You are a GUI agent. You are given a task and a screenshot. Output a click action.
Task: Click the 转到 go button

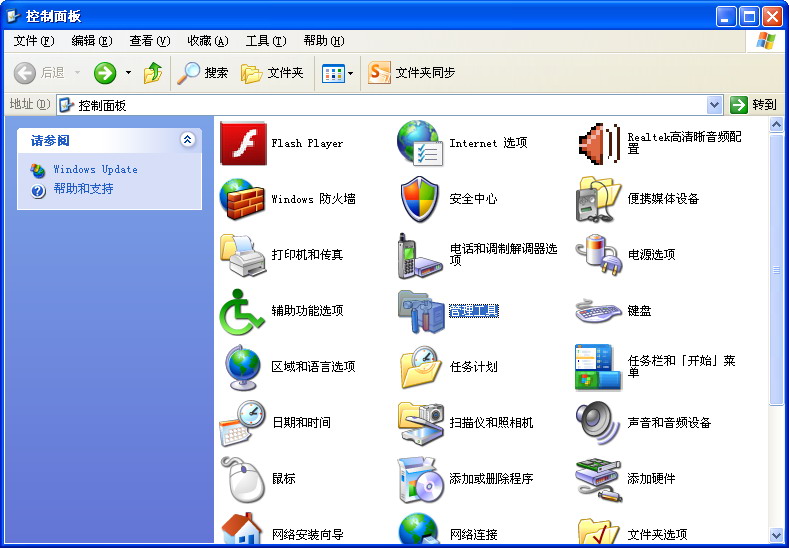[753, 105]
